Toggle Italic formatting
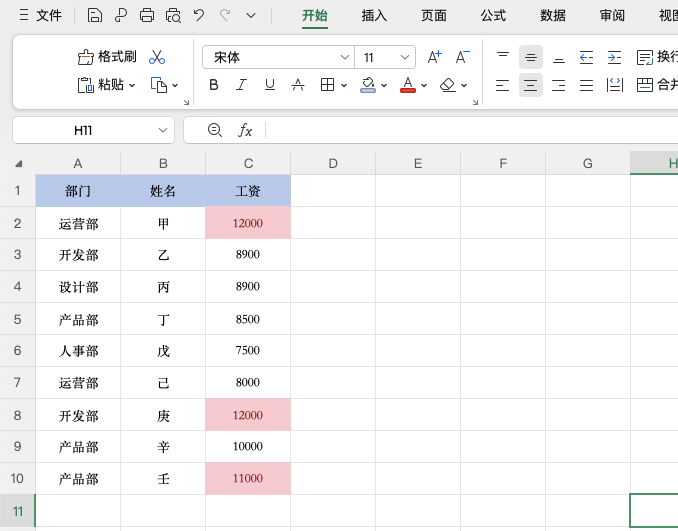The height and width of the screenshot is (531, 678). point(241,85)
